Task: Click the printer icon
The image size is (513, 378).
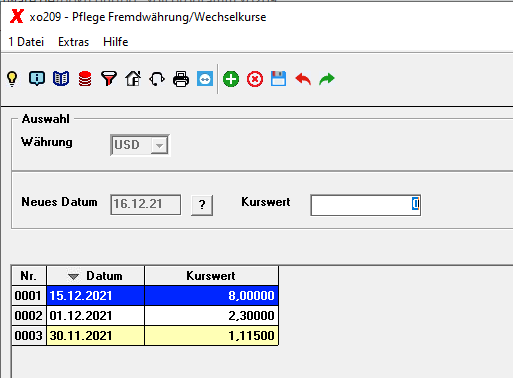Action: pos(181,79)
